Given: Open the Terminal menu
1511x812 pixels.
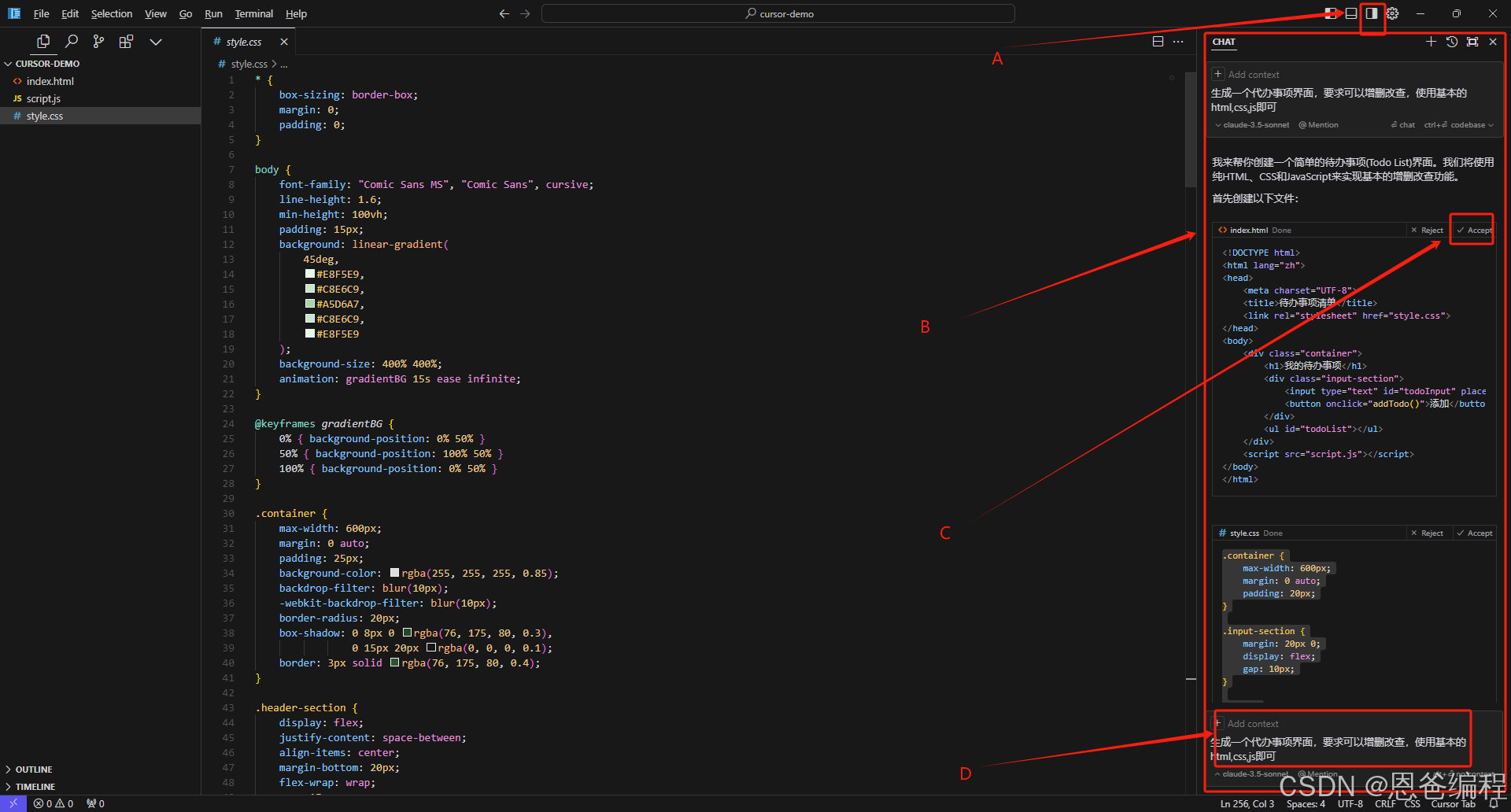Looking at the screenshot, I should pyautogui.click(x=253, y=13).
